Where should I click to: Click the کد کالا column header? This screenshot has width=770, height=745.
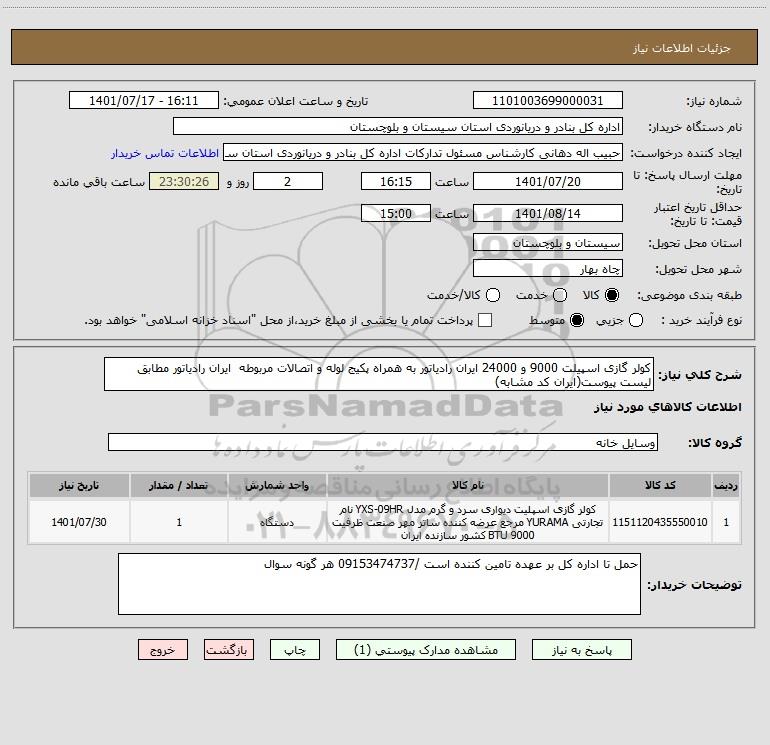(x=660, y=485)
